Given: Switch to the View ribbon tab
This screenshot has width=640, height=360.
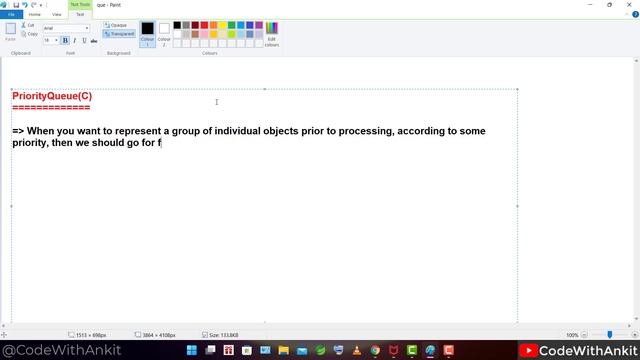Looking at the screenshot, I should point(57,14).
